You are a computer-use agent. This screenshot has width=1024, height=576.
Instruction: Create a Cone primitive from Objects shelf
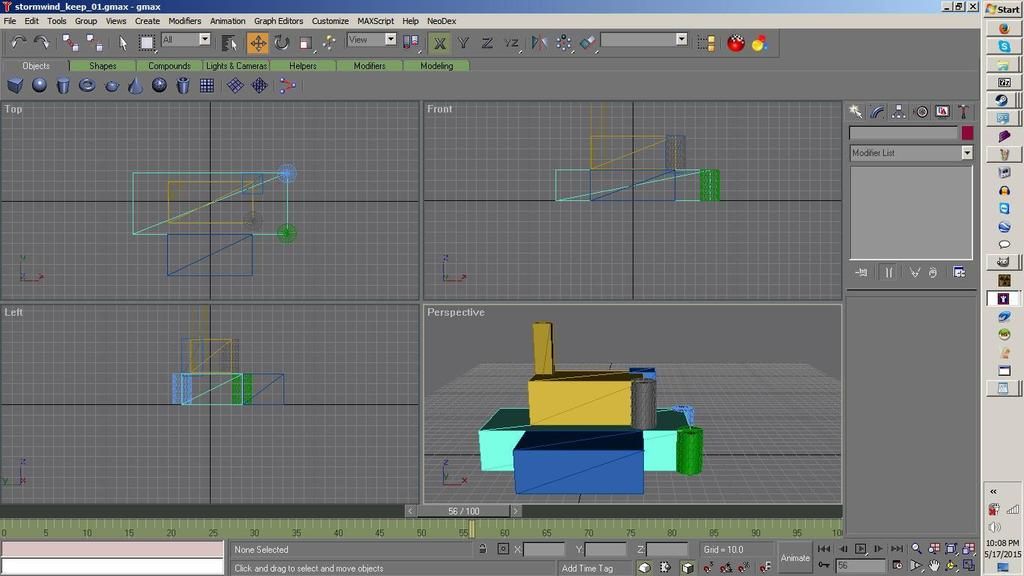pyautogui.click(x=135, y=86)
